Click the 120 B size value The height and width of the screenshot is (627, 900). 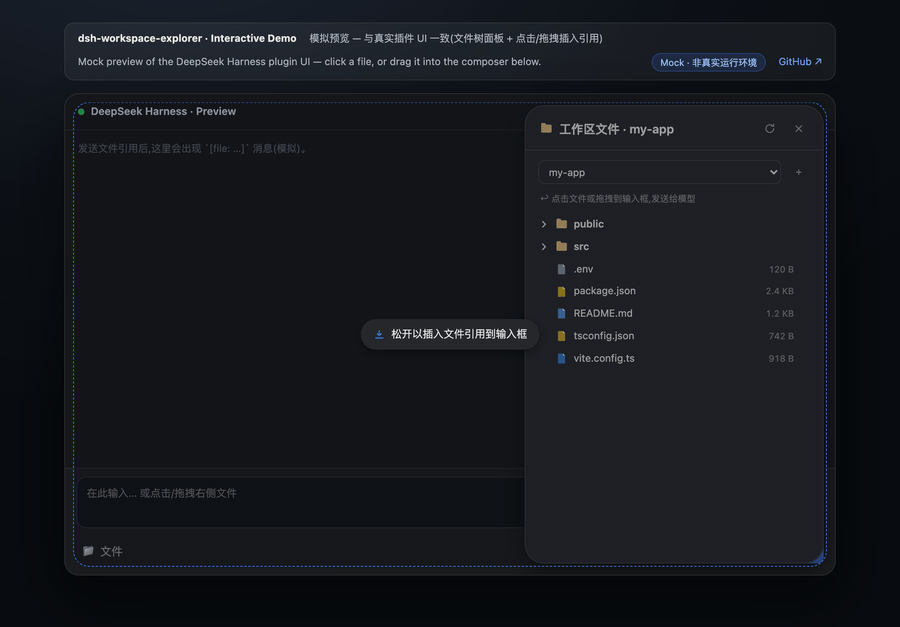[781, 269]
